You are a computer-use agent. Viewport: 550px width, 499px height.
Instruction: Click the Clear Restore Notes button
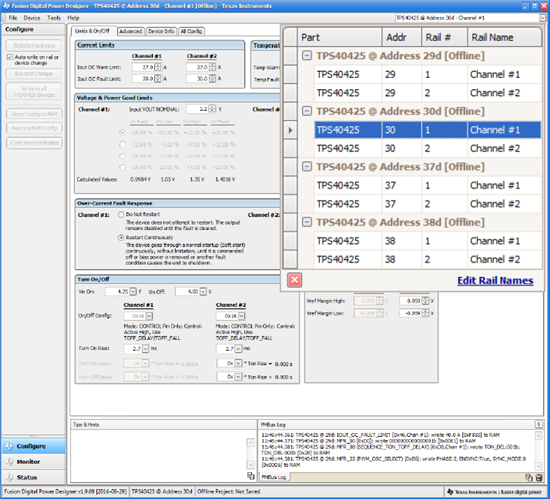[34, 143]
